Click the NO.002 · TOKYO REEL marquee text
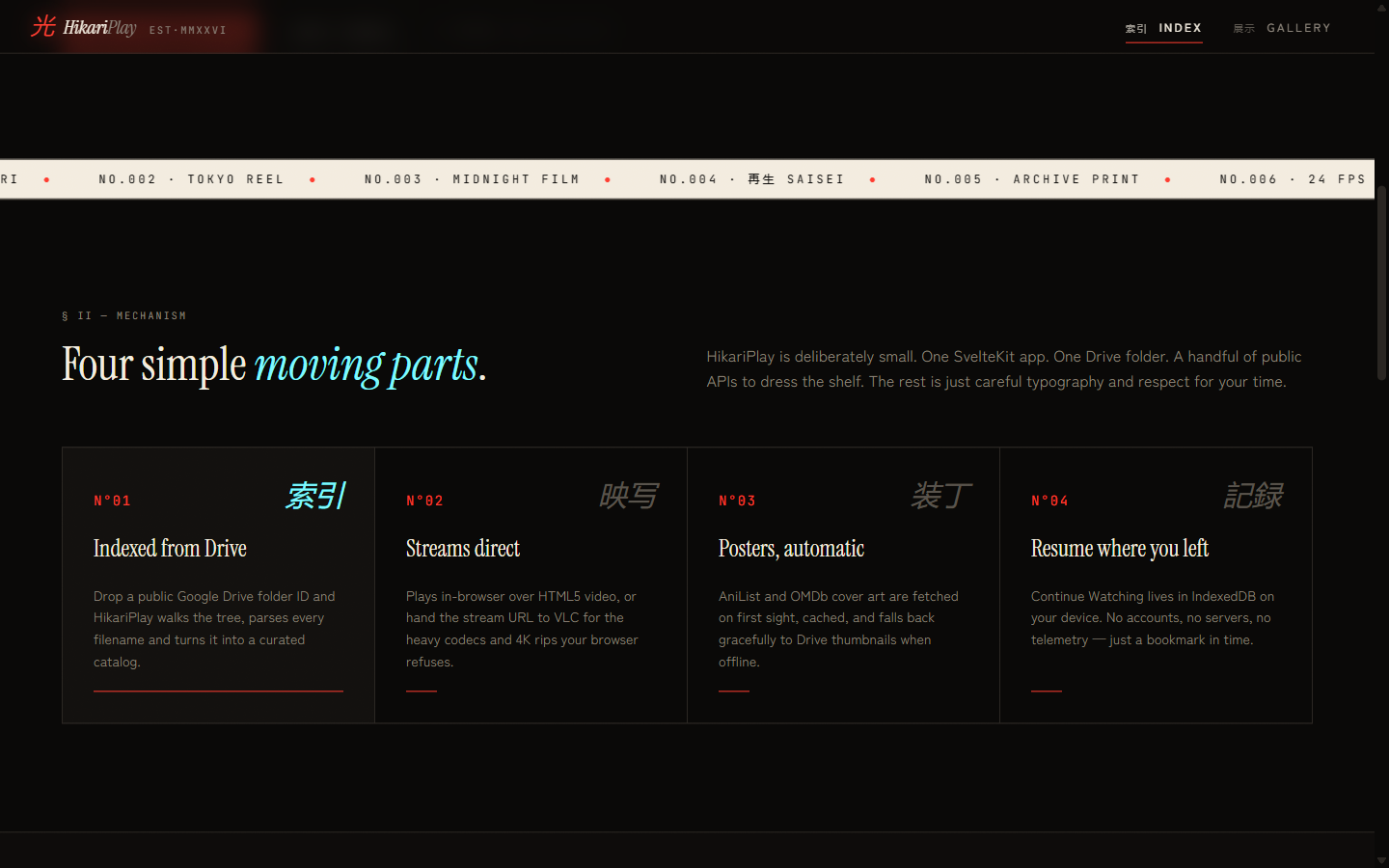 click(191, 179)
